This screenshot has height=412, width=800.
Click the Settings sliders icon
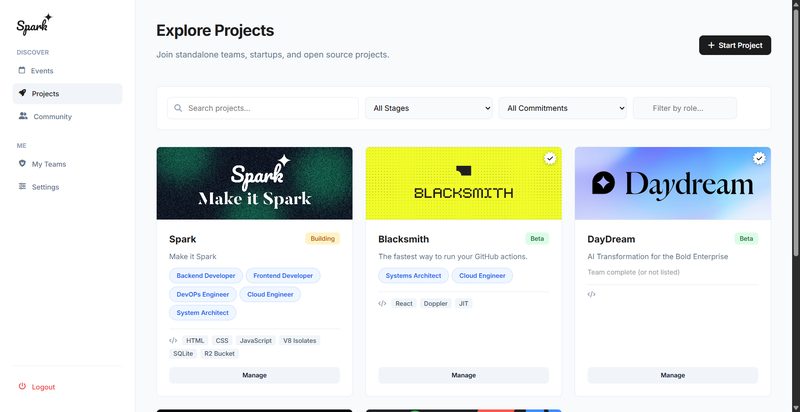[23, 187]
